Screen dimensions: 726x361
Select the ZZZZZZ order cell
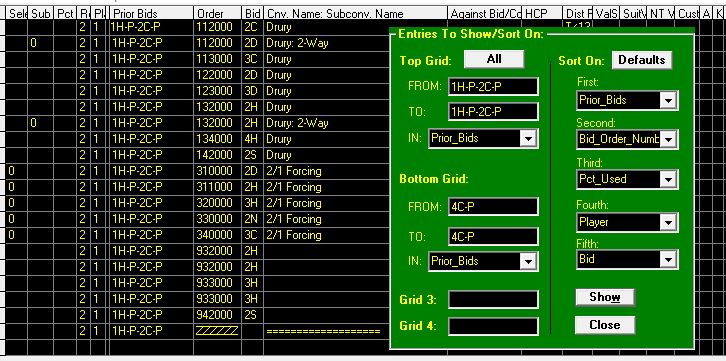[x=218, y=331]
